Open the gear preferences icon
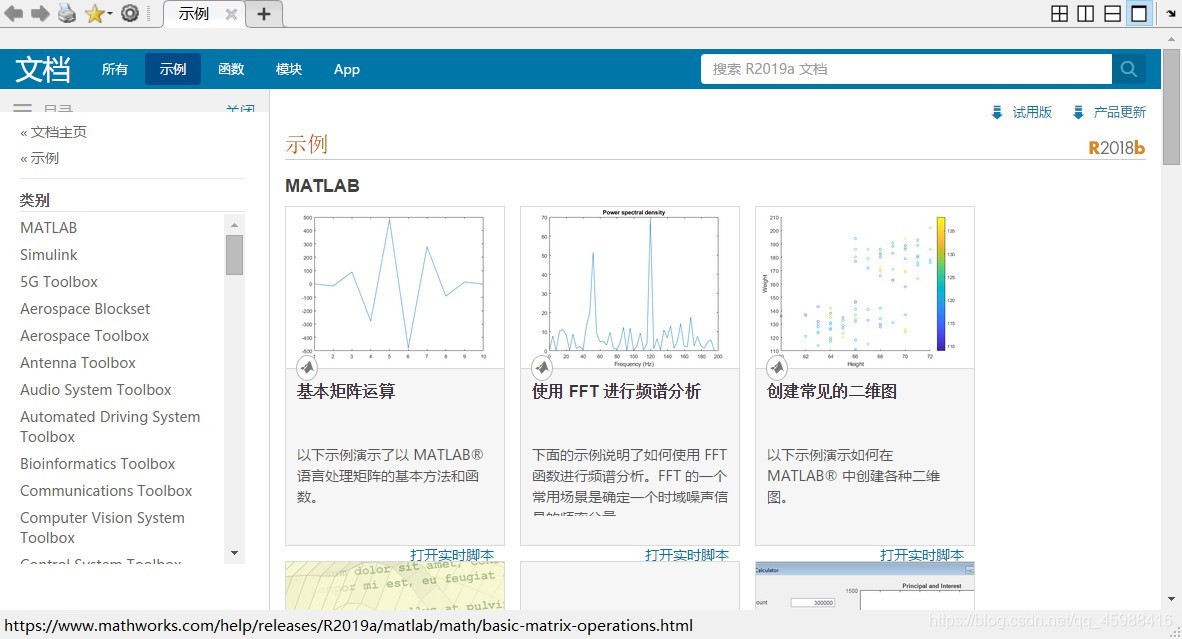 (x=130, y=13)
